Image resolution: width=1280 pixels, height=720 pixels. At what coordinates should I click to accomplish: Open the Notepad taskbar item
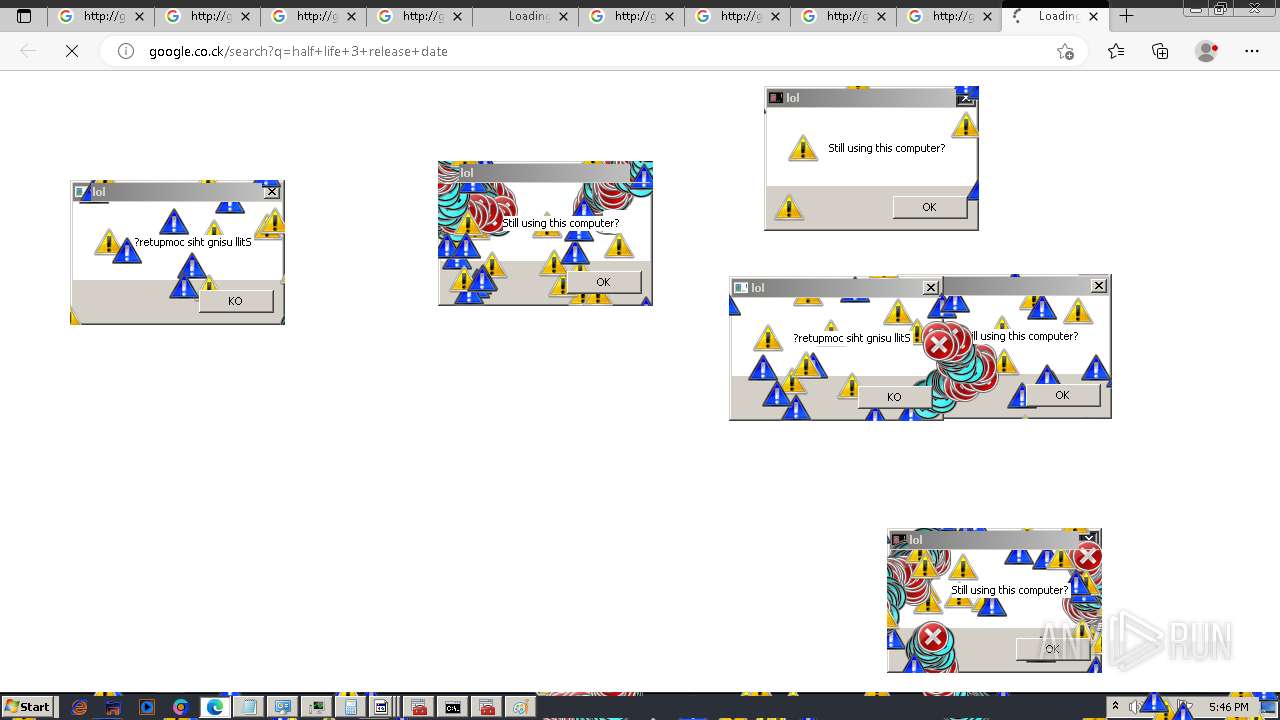pos(249,707)
